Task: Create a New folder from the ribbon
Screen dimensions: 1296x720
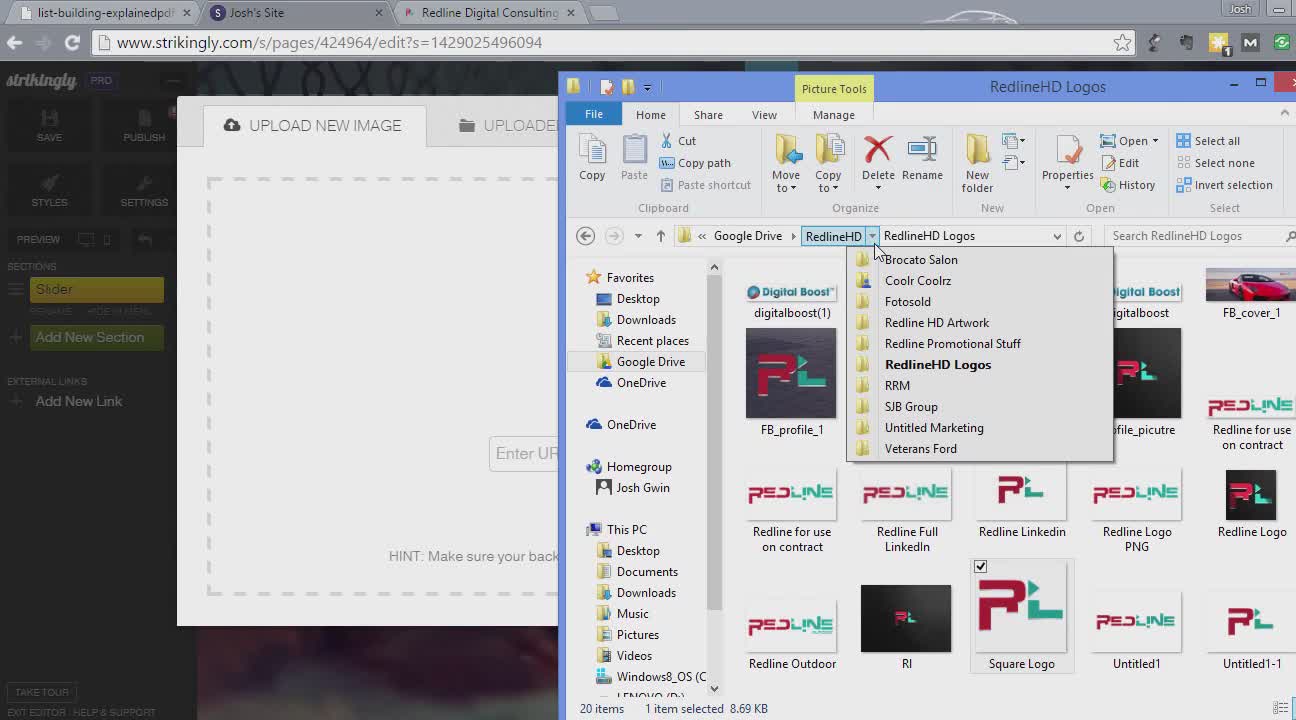Action: point(978,164)
